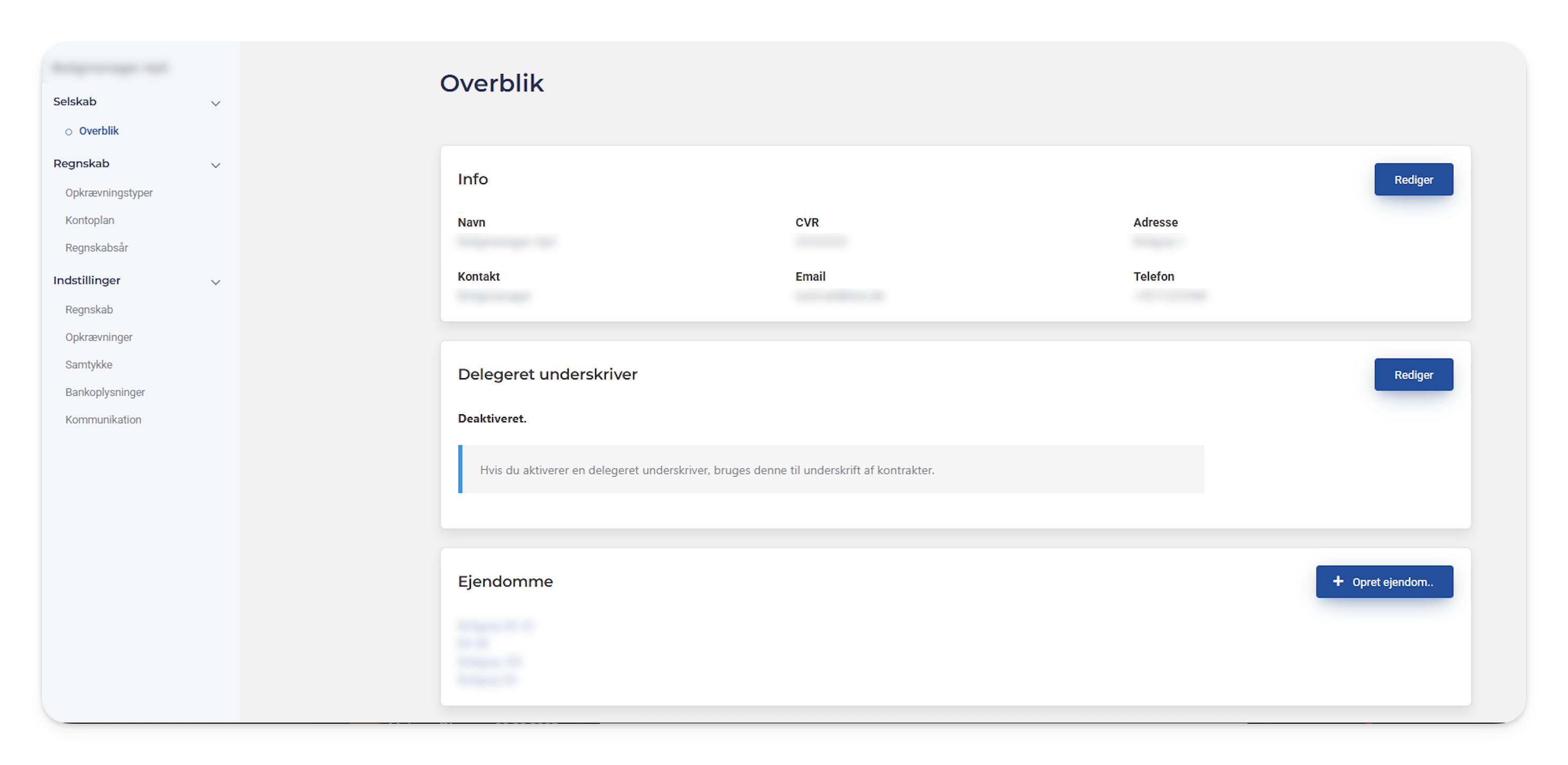Select the Overblik circle bullet icon
1568x765 pixels.
coord(69,132)
